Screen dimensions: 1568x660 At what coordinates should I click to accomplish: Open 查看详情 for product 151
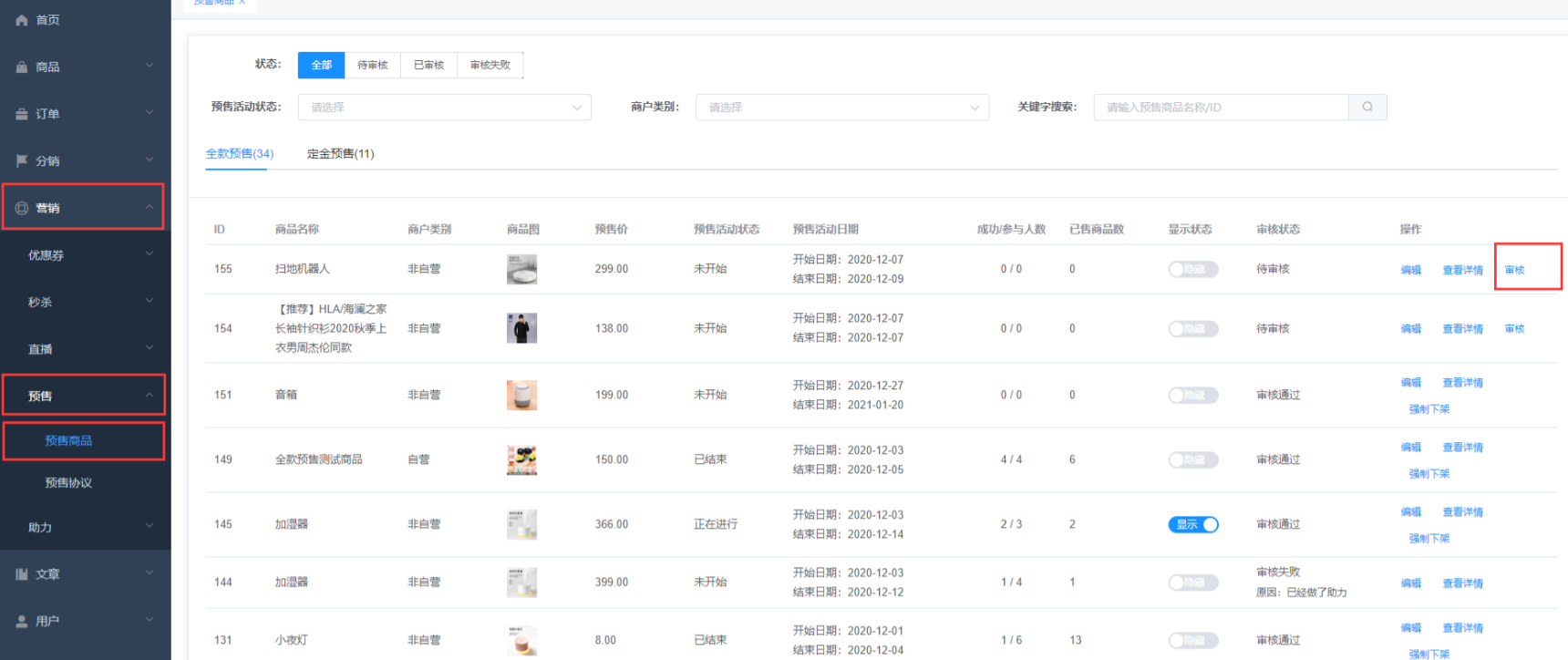coord(1463,383)
